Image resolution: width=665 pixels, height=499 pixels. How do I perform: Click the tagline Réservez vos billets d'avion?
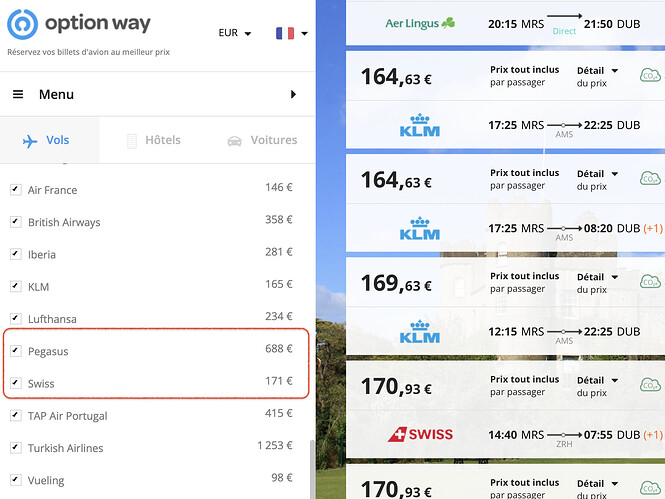coord(88,52)
